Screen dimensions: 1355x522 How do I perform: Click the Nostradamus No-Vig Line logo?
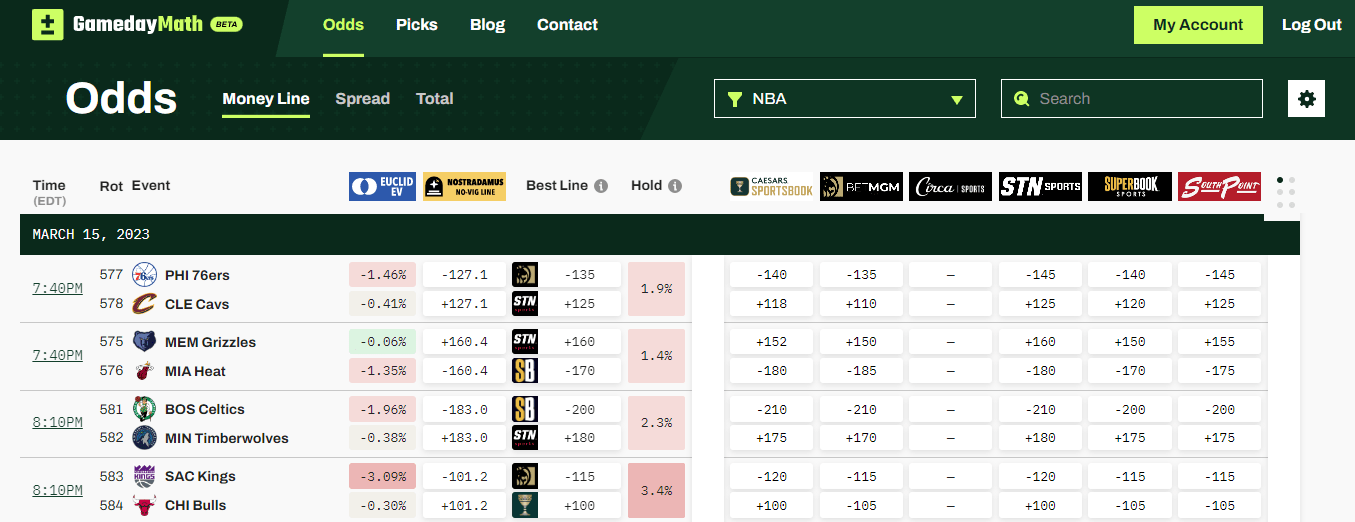pos(464,186)
